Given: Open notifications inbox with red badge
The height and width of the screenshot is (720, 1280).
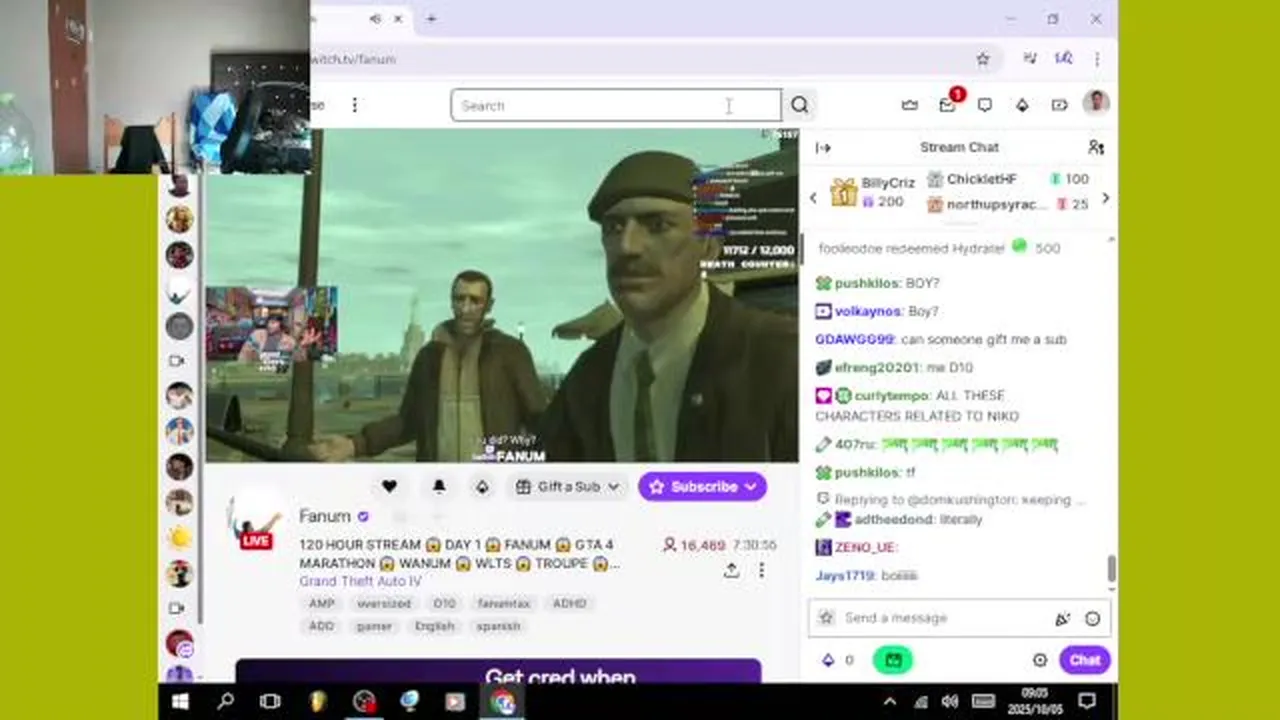Looking at the screenshot, I should [x=947, y=104].
